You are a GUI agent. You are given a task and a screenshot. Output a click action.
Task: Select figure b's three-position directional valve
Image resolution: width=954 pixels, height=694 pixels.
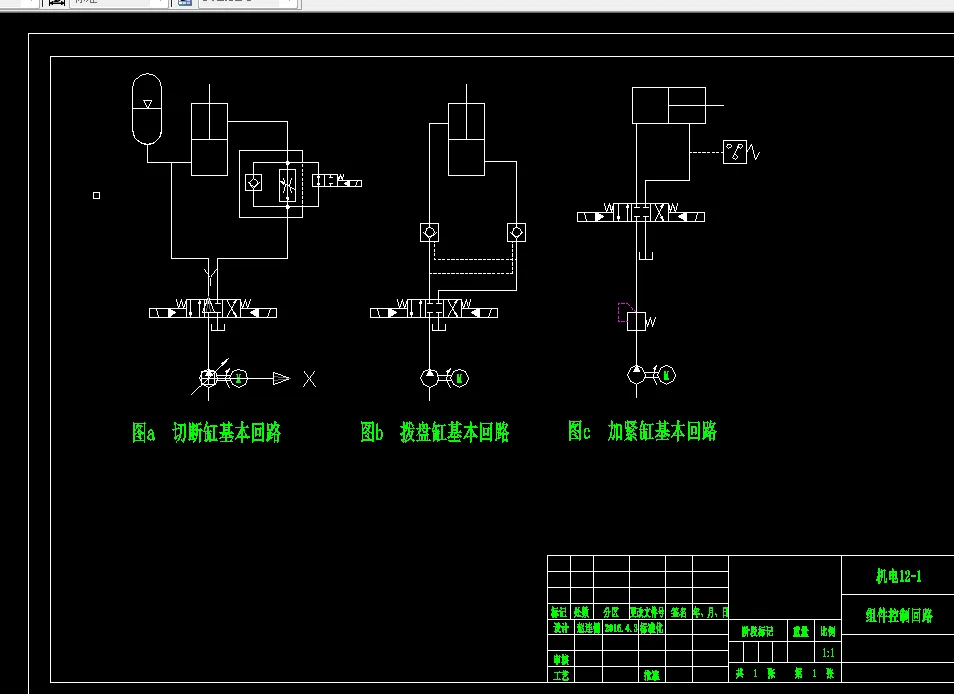(x=434, y=309)
